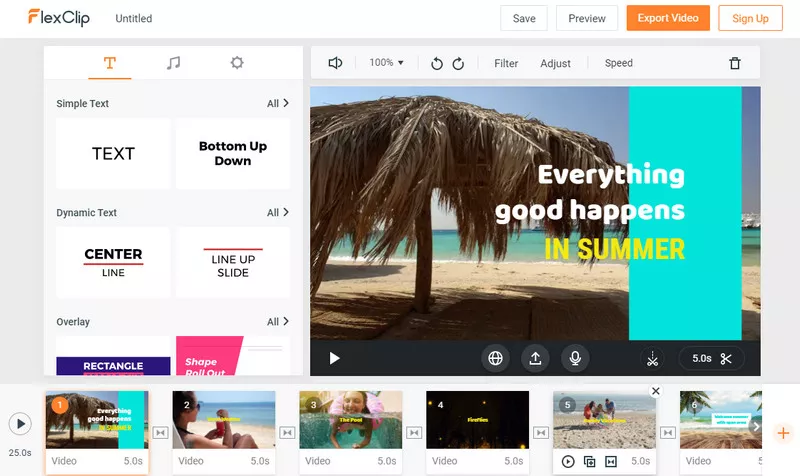The image size is (800, 476).
Task: Preview clip 5 with play icon
Action: click(568, 462)
